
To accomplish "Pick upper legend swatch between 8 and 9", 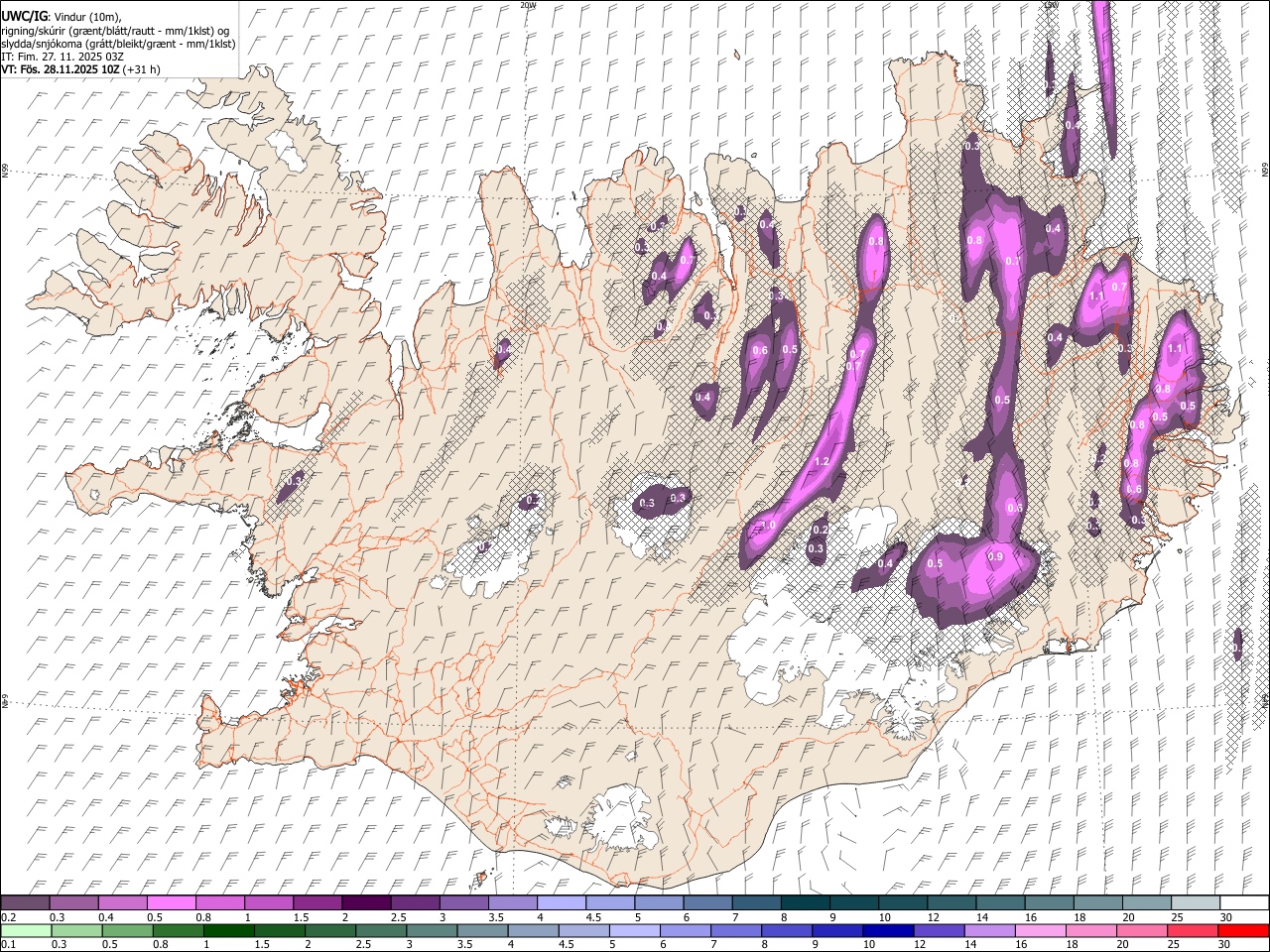I will (805, 903).
